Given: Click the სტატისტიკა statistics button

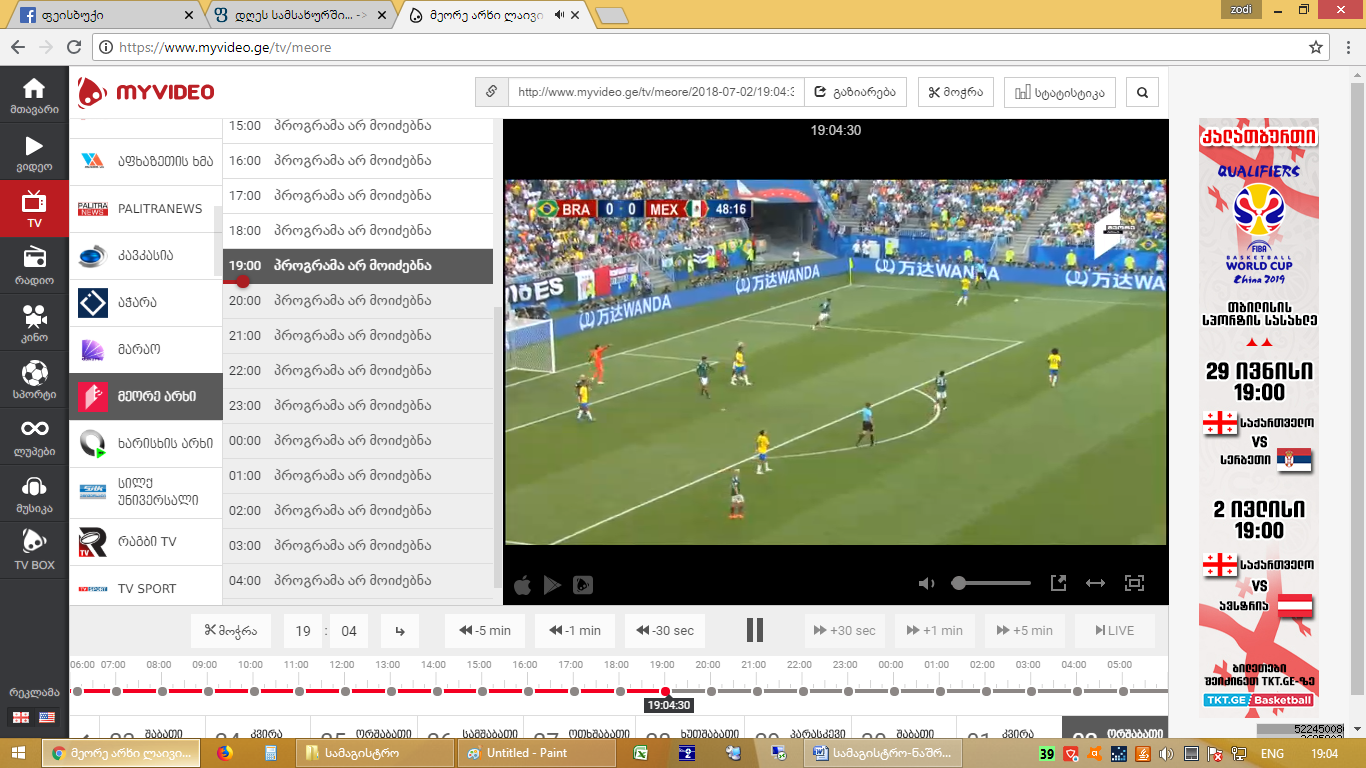Looking at the screenshot, I should click(1060, 93).
